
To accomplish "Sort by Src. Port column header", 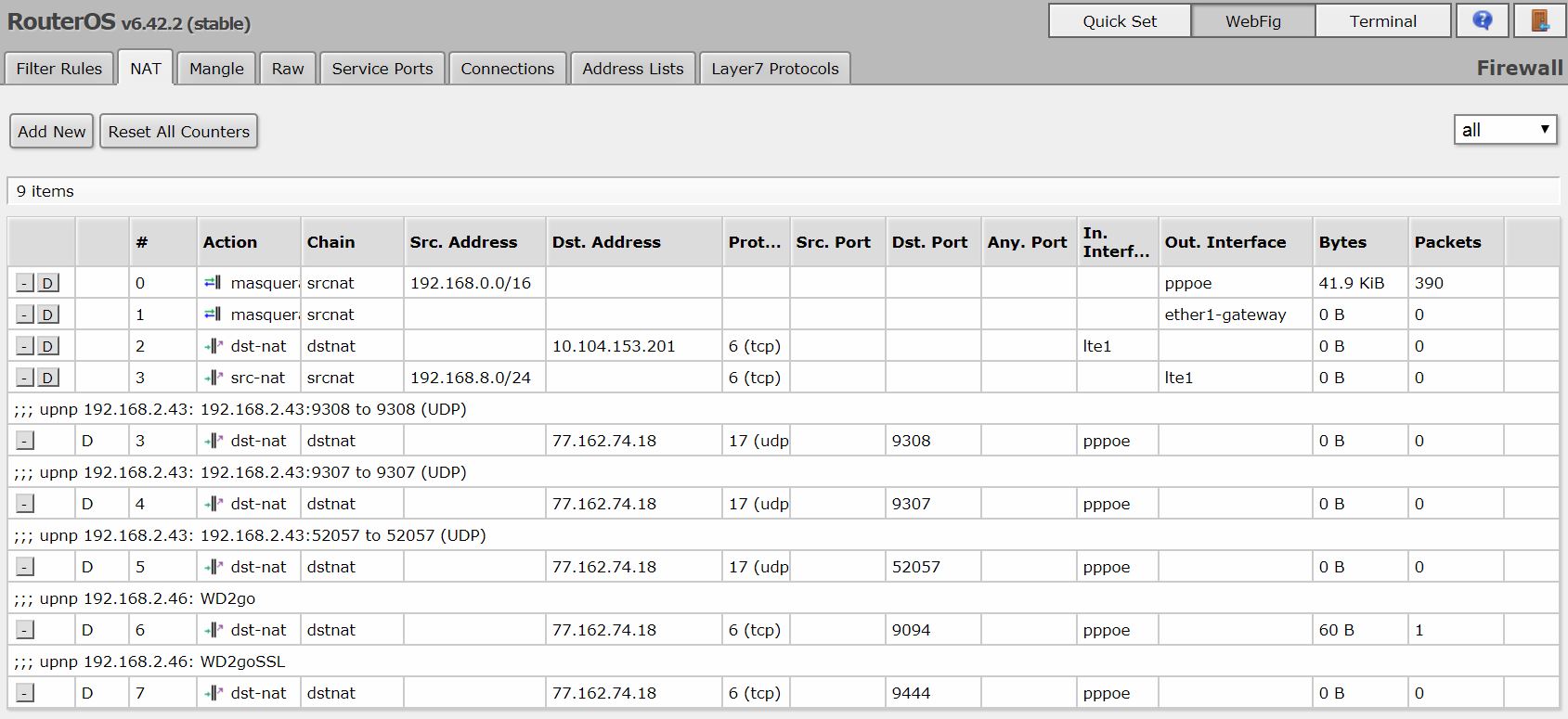I will (x=838, y=242).
